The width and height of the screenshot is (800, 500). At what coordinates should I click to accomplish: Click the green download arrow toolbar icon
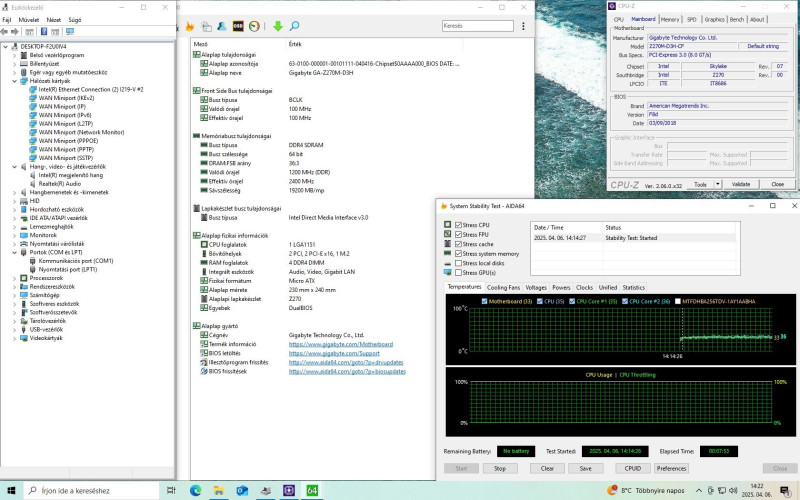pos(278,25)
